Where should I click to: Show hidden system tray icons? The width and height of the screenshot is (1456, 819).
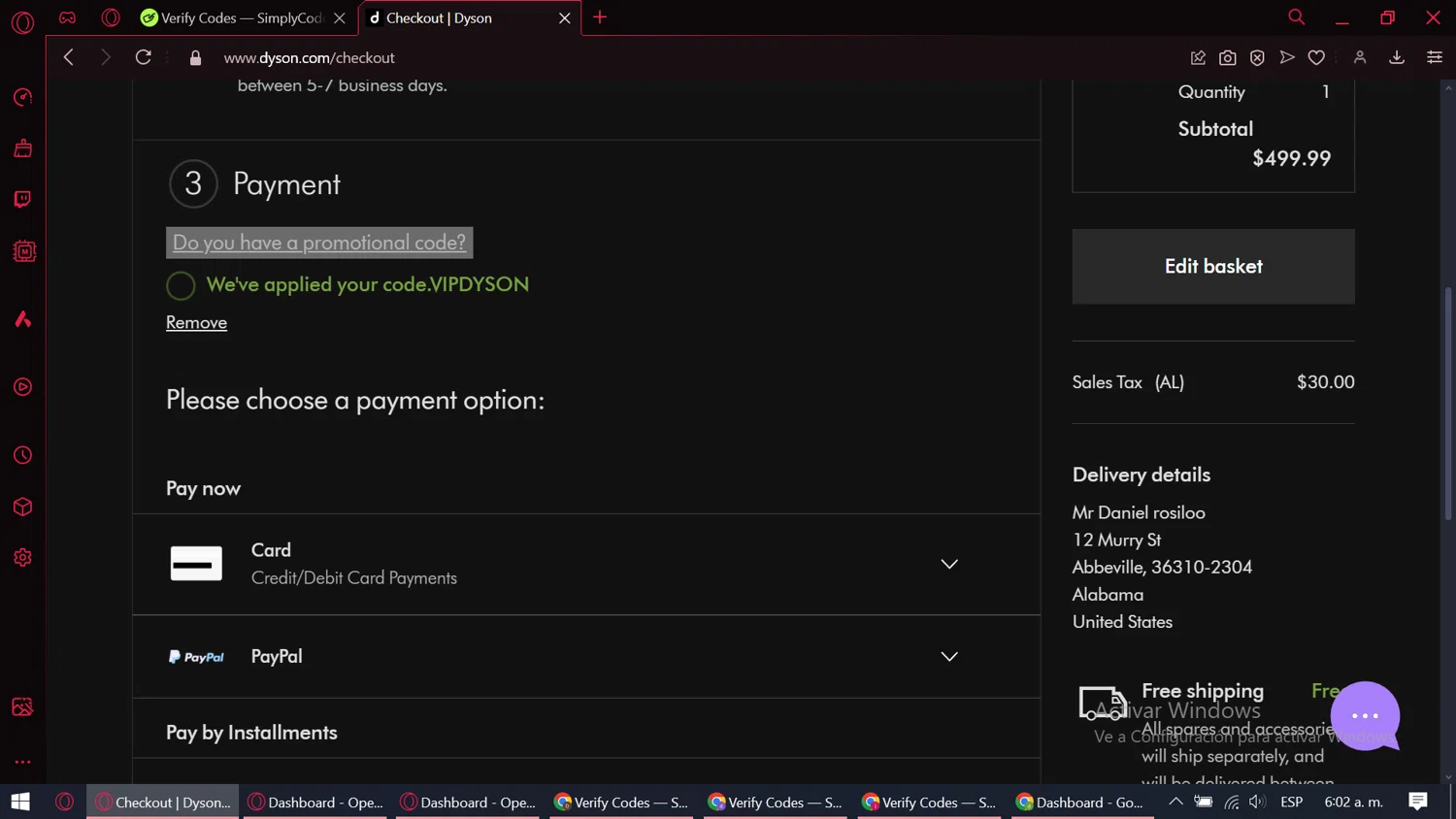click(1175, 802)
